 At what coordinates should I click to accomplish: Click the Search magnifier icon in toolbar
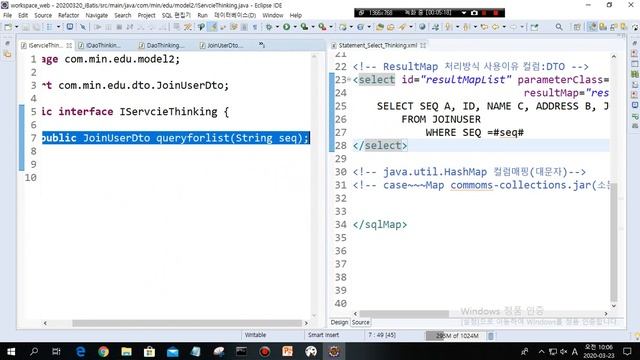coord(559,27)
